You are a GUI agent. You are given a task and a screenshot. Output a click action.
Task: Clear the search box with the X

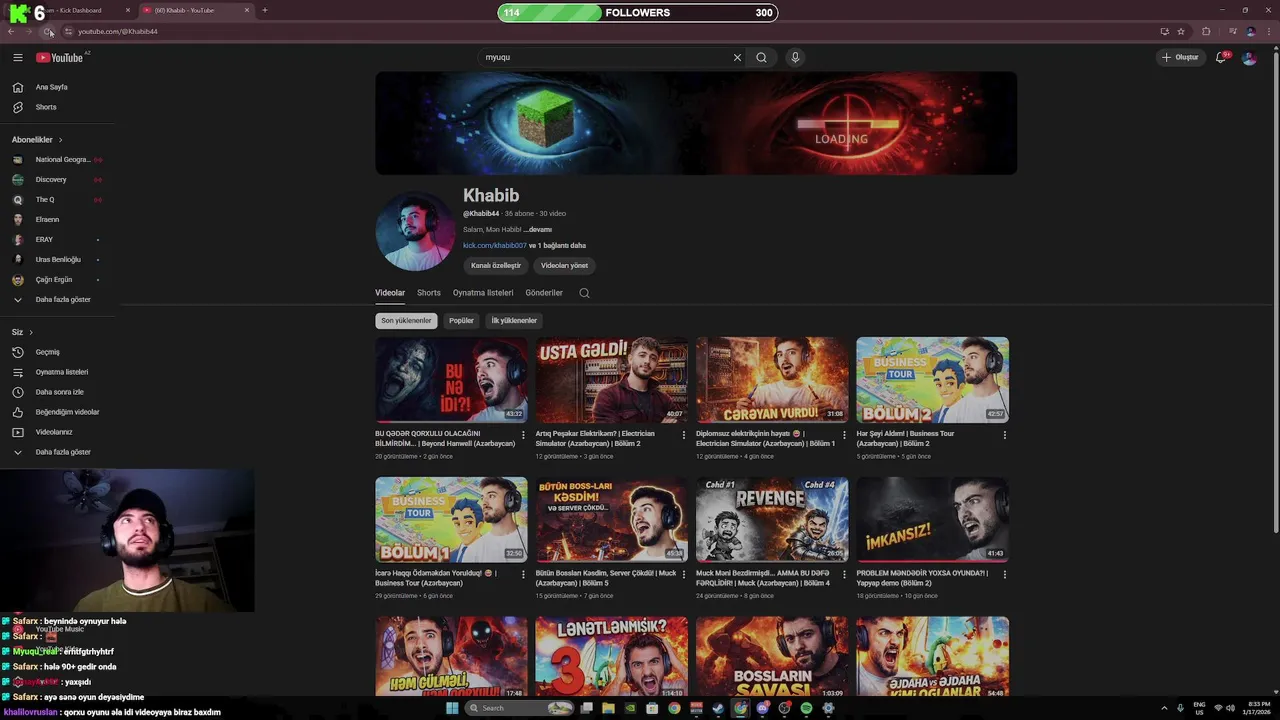(x=737, y=57)
